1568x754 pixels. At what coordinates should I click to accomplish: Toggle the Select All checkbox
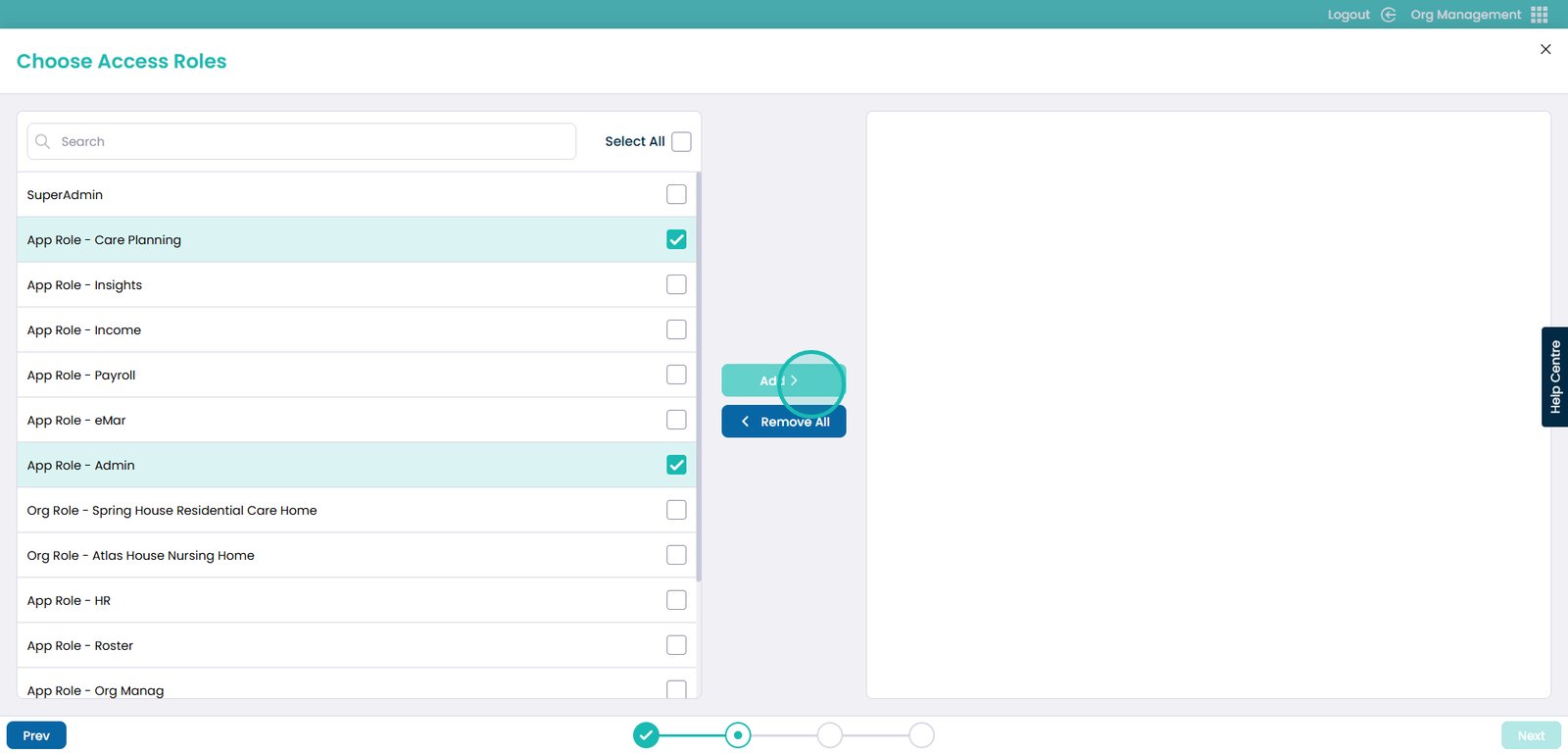click(681, 141)
